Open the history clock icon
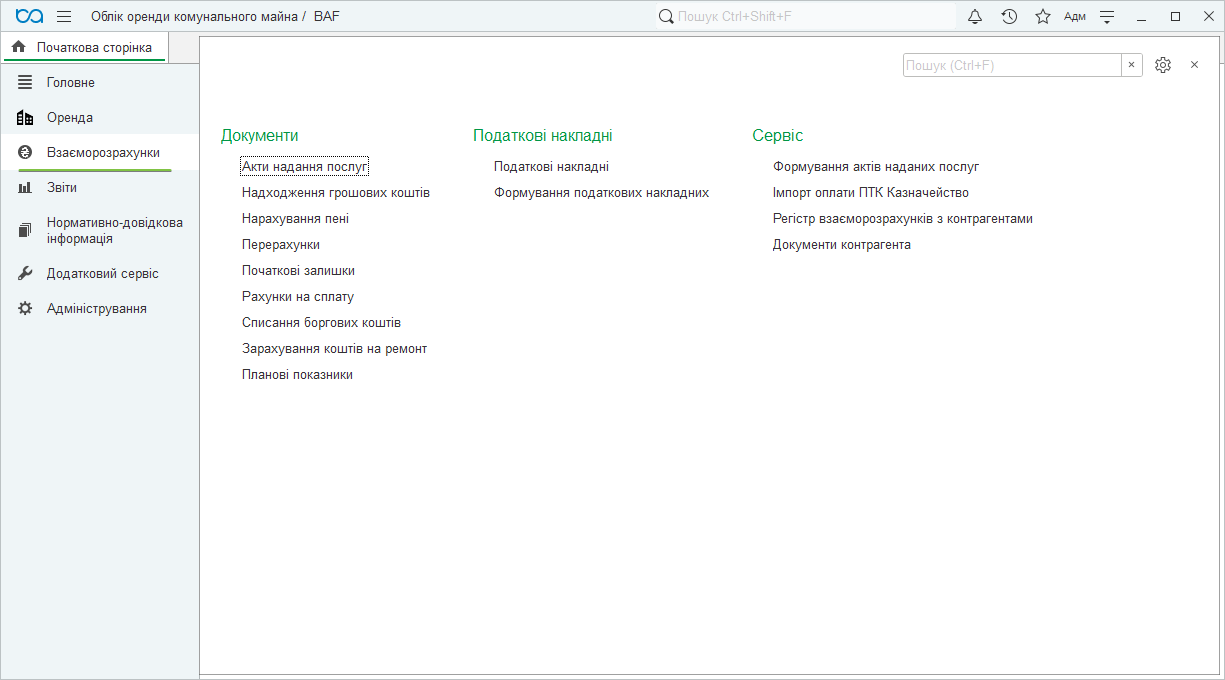 pos(1009,16)
